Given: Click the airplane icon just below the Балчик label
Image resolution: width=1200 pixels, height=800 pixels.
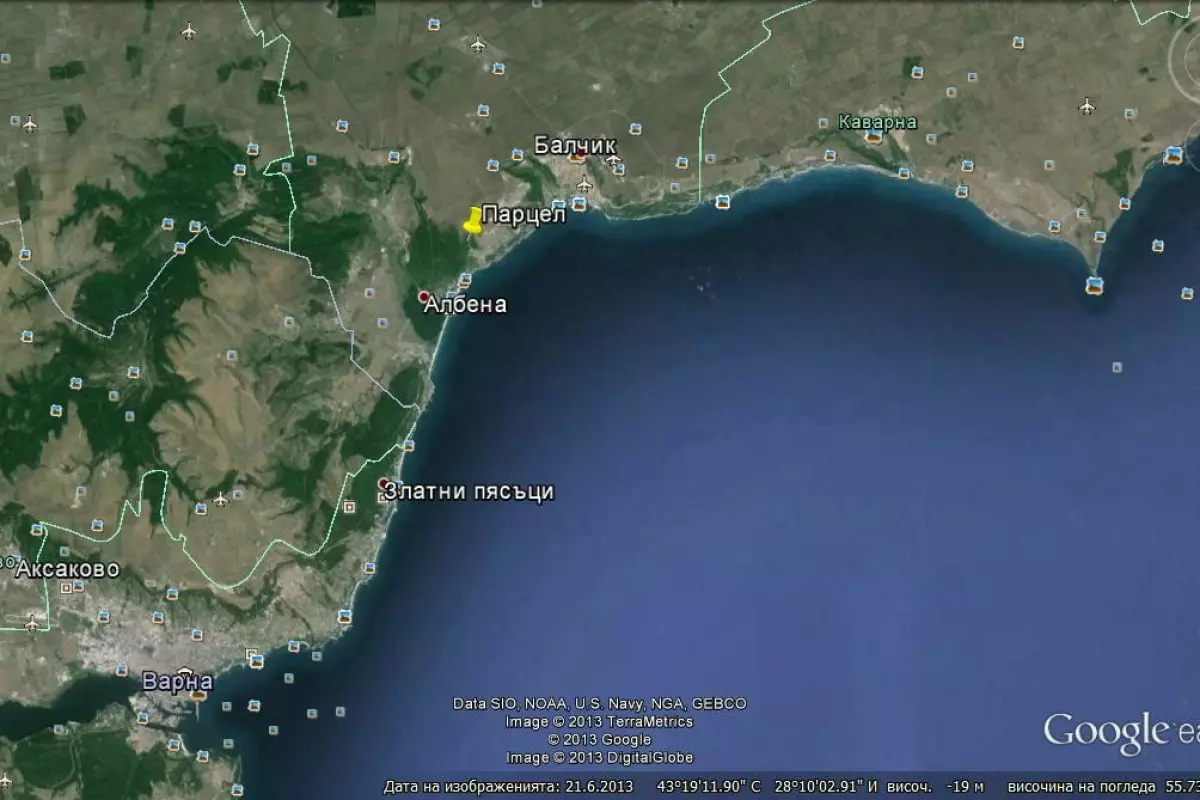Looking at the screenshot, I should [585, 184].
